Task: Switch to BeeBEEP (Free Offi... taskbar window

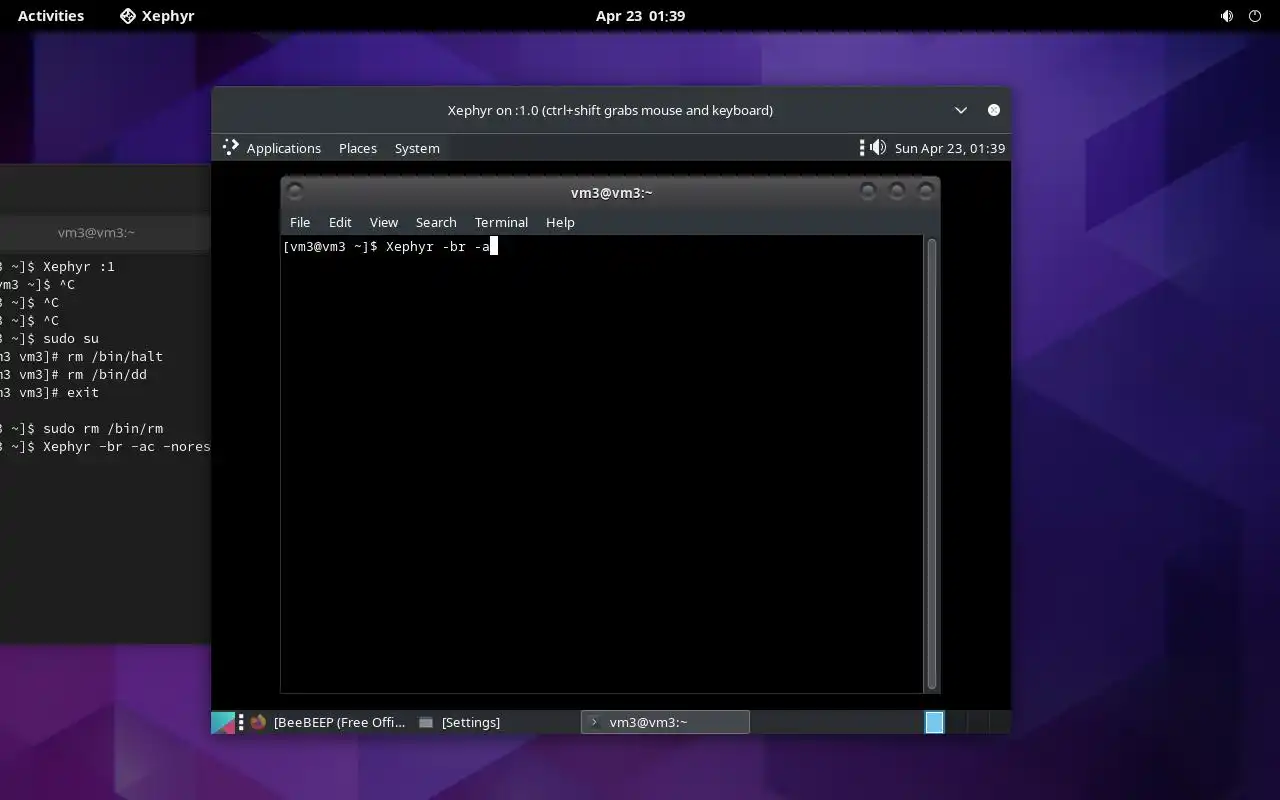Action: coord(328,722)
